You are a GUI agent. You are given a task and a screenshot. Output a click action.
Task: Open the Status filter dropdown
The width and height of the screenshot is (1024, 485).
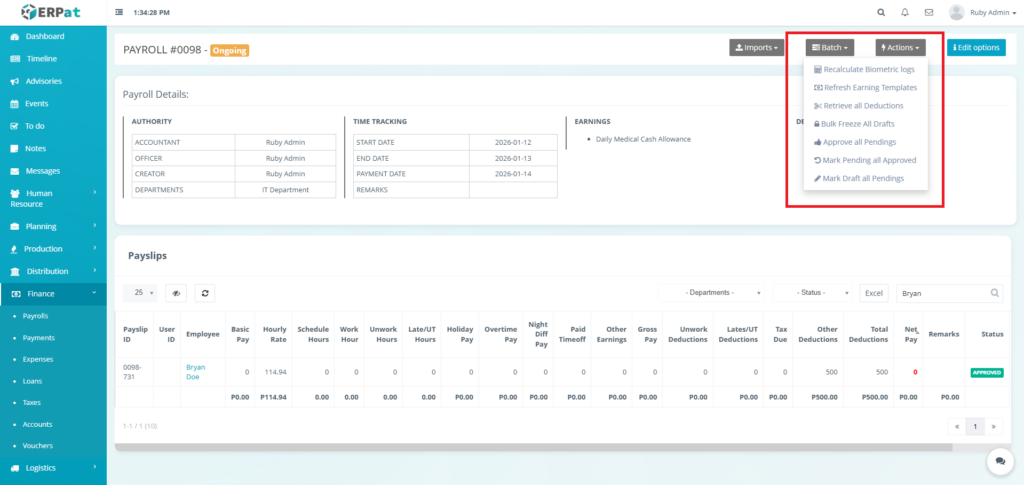[813, 293]
